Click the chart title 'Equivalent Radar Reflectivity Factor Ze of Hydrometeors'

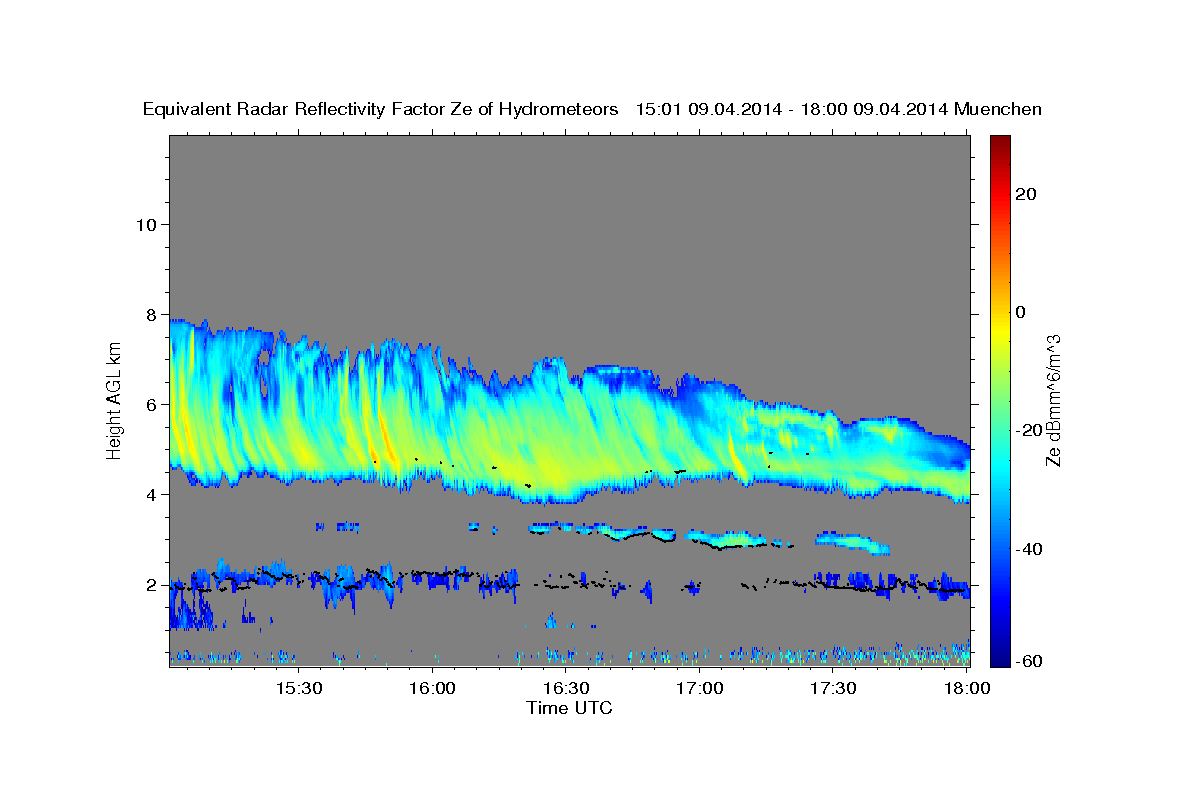380,109
